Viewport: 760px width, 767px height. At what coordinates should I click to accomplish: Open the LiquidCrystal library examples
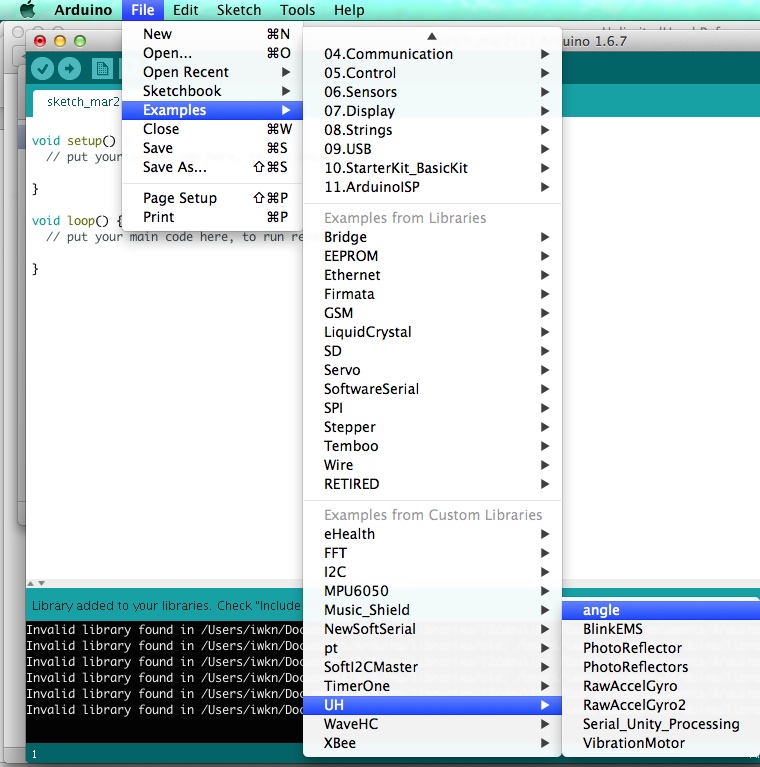pos(432,333)
